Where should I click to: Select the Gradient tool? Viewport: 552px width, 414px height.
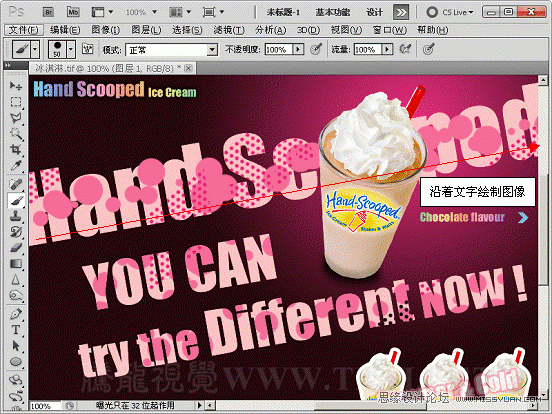pyautogui.click(x=15, y=264)
